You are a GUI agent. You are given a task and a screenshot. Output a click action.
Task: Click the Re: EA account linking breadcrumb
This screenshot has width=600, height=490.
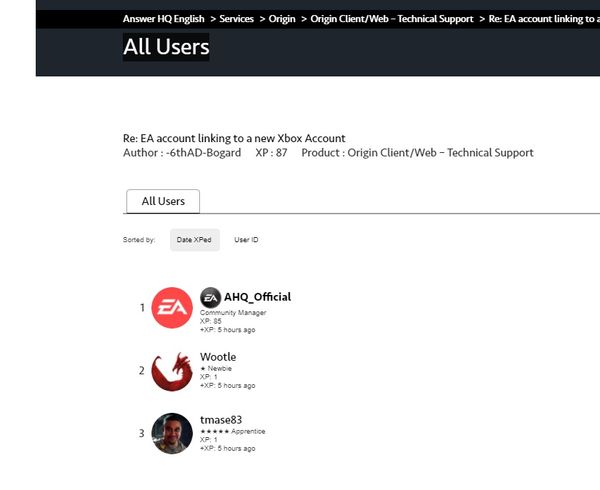tap(544, 19)
